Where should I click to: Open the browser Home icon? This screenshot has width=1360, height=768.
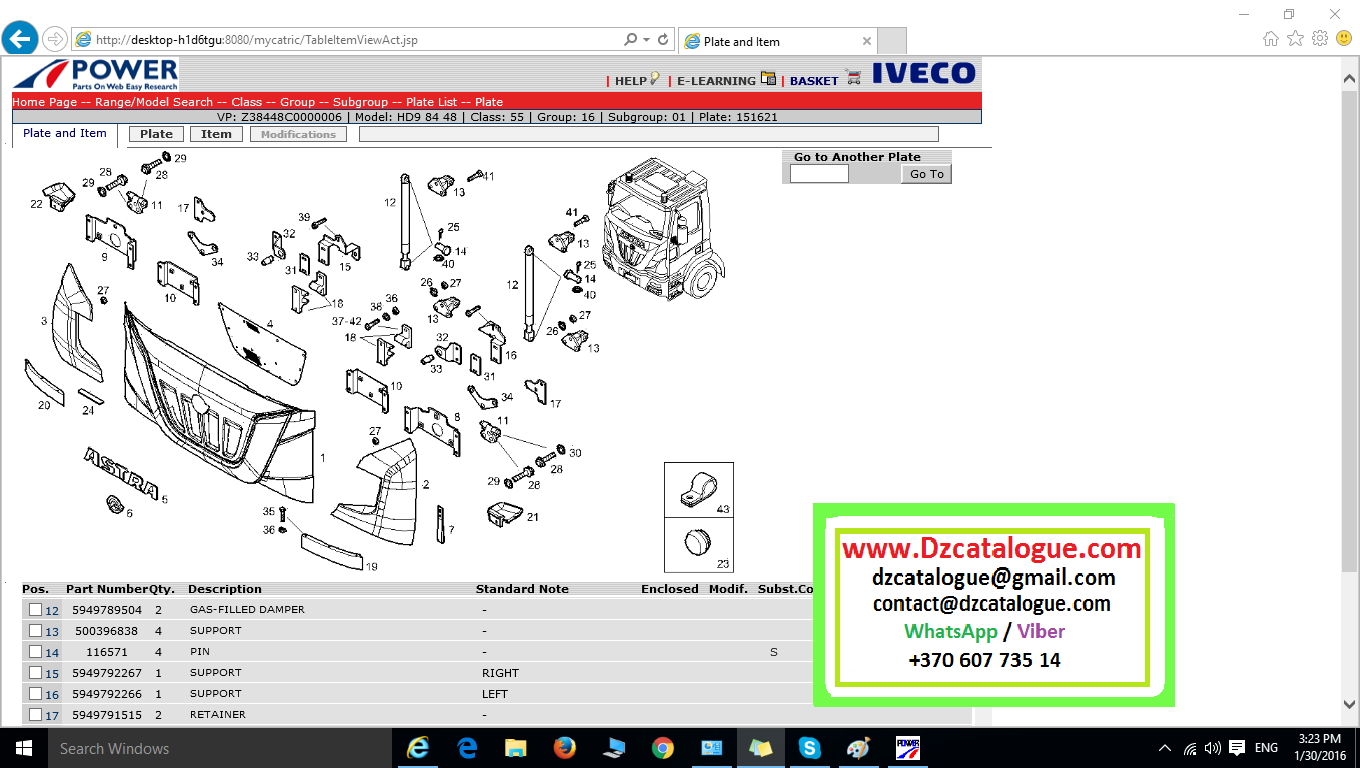click(1271, 39)
